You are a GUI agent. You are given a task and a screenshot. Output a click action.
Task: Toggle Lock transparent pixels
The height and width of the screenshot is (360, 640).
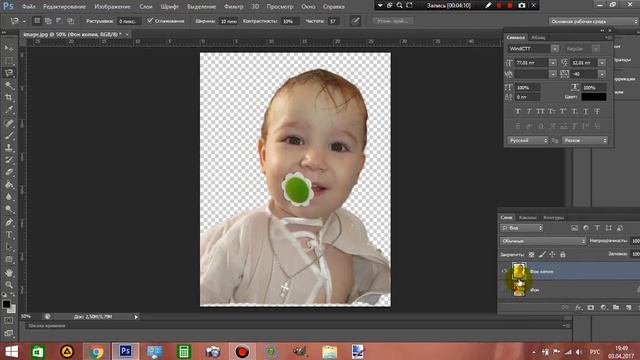pyautogui.click(x=531, y=254)
